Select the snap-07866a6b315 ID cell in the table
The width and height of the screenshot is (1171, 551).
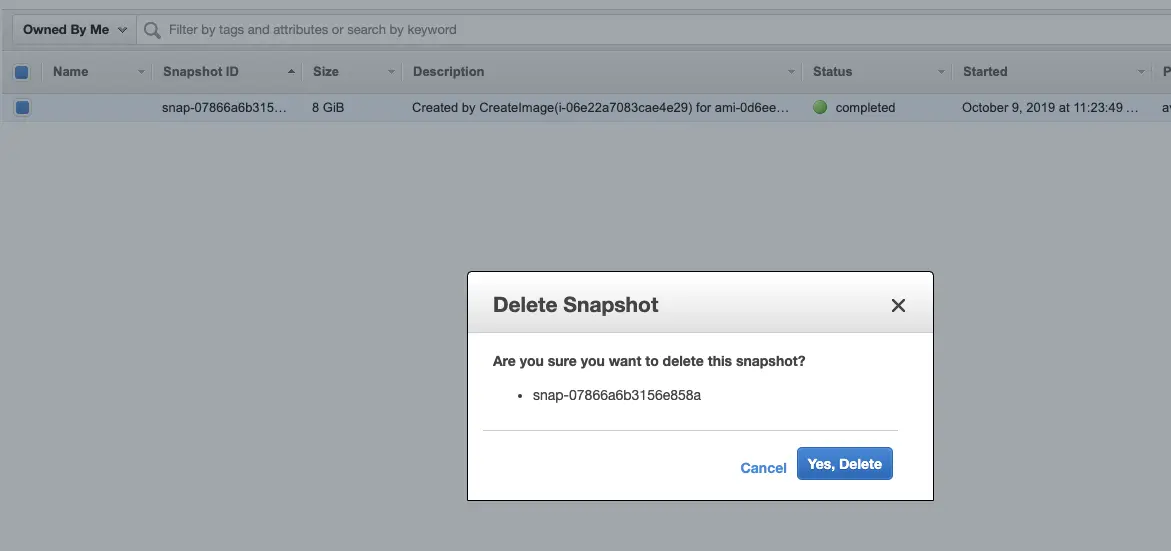pyautogui.click(x=224, y=107)
